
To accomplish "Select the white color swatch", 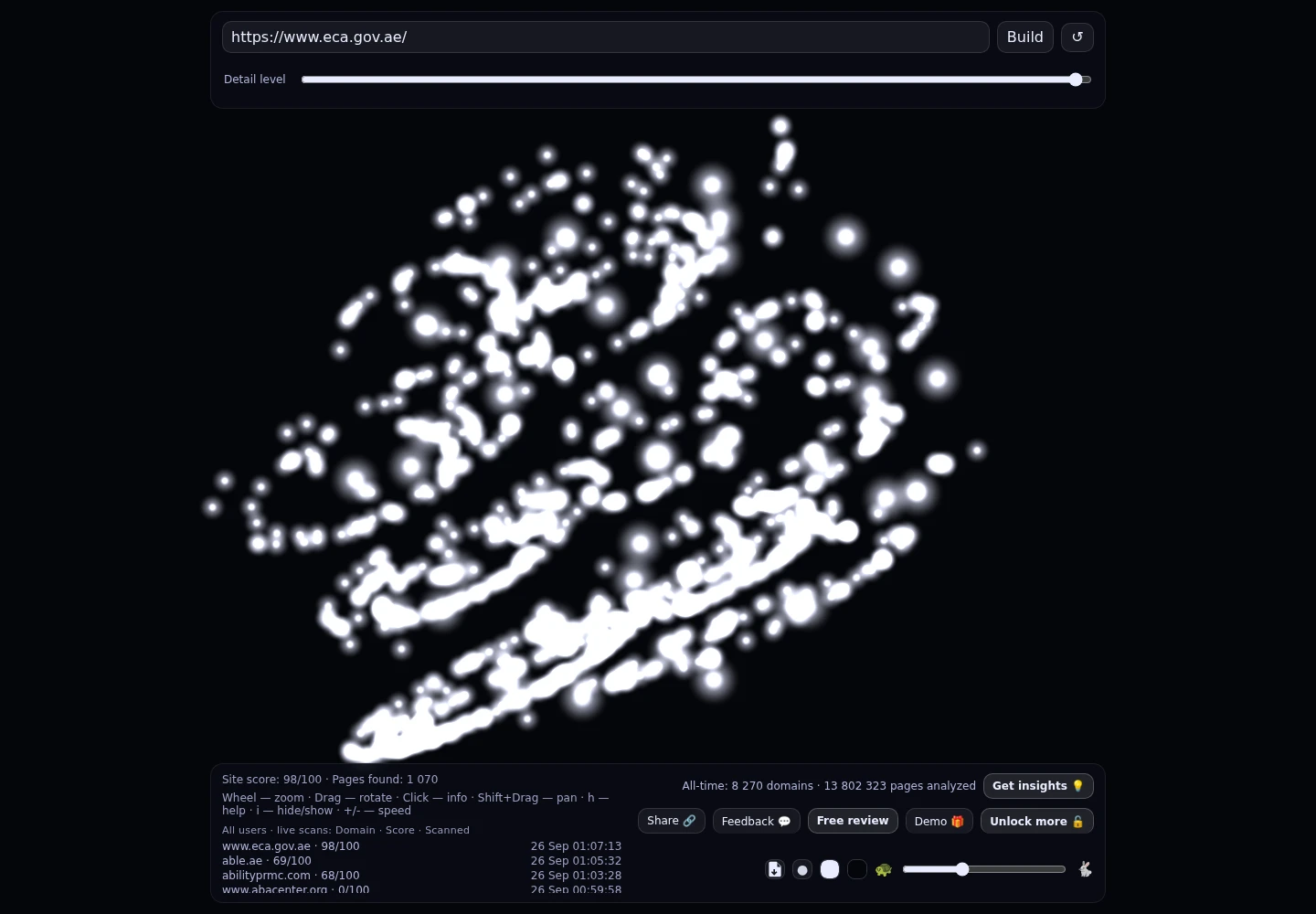I will coord(830,869).
